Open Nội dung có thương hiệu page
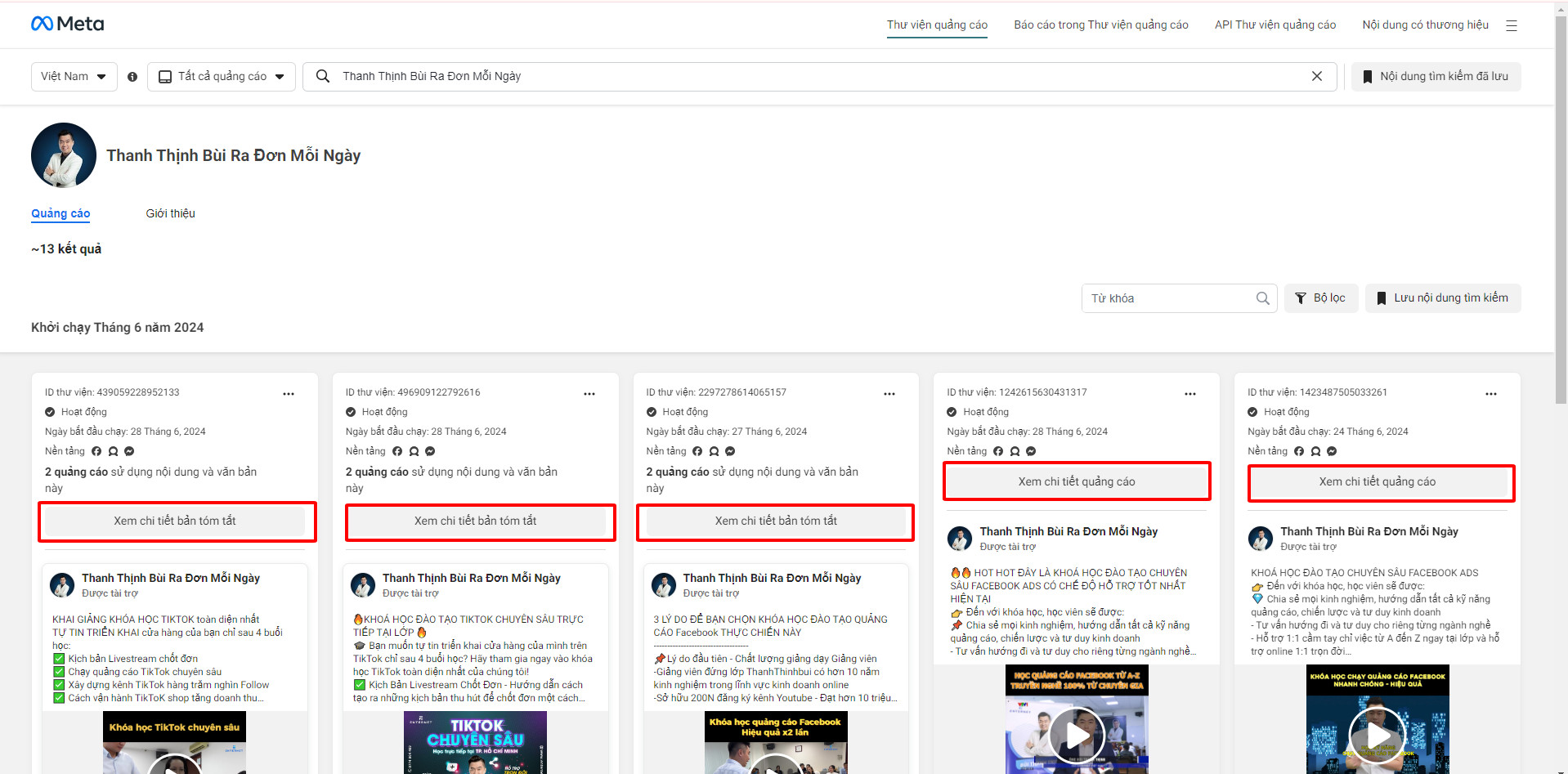Viewport: 1568px width, 774px height. [1425, 25]
